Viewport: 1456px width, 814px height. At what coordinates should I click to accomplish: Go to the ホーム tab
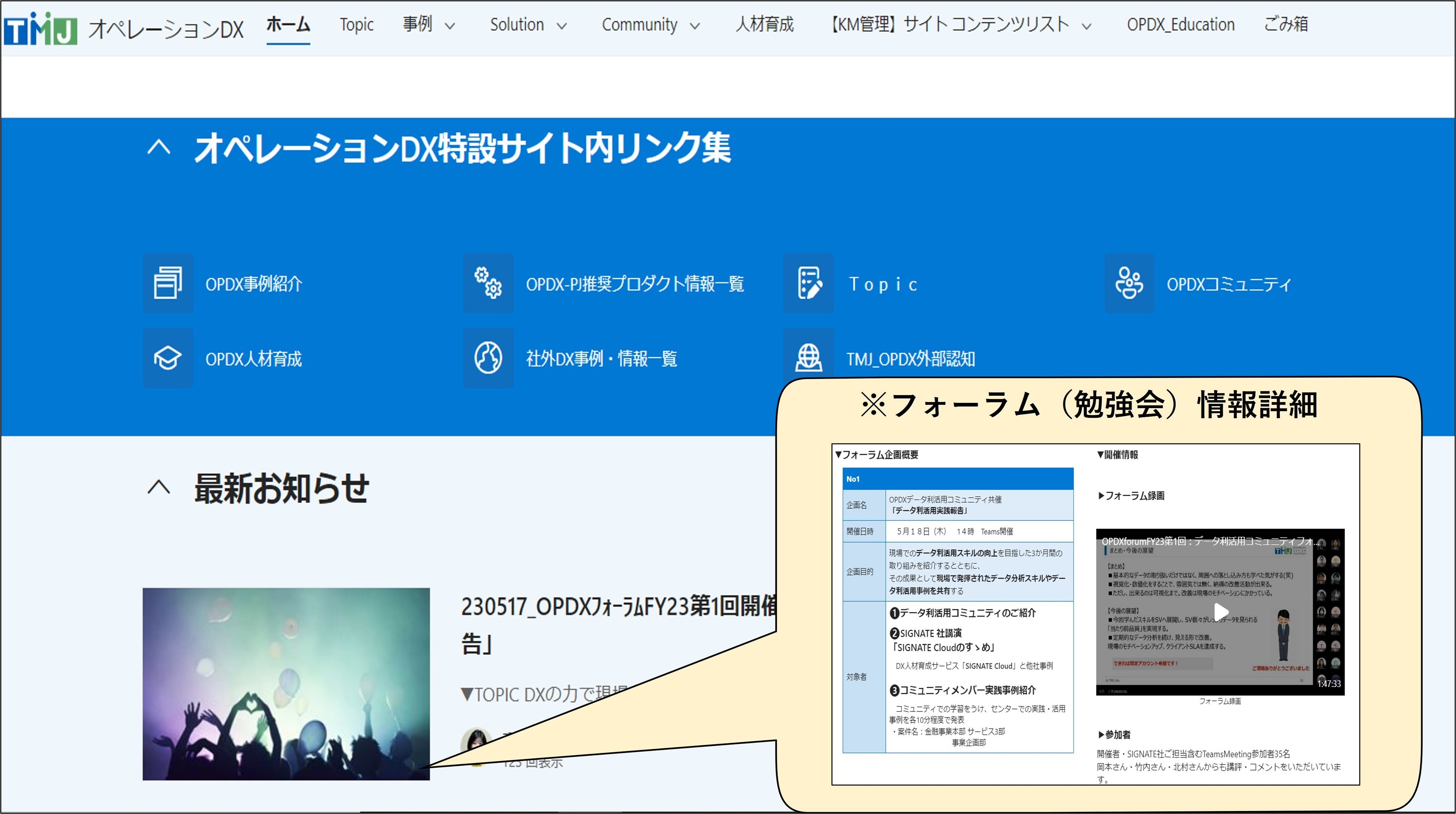pyautogui.click(x=288, y=25)
